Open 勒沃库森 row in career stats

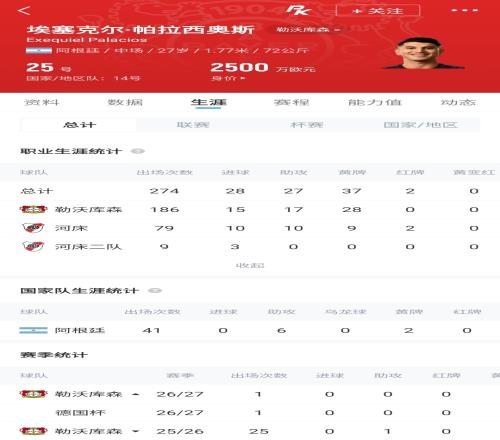click(x=250, y=209)
